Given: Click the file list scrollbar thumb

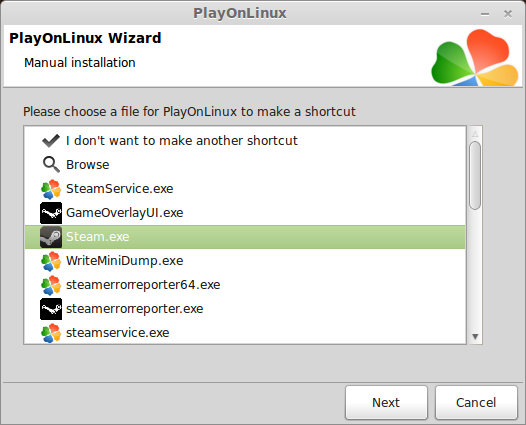Looking at the screenshot, I should pyautogui.click(x=475, y=175).
